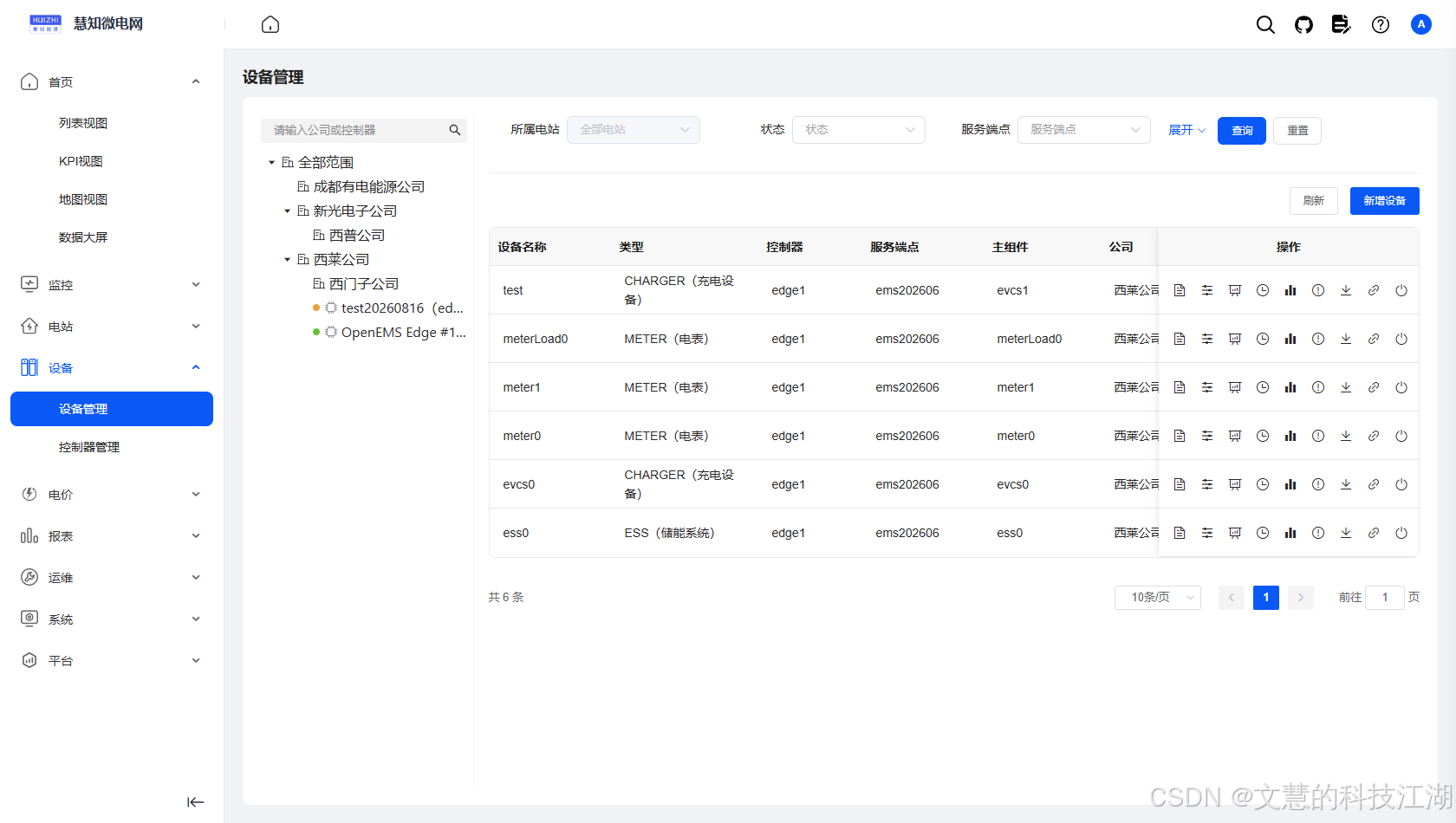The image size is (1456, 823).
Task: Open the user avatar "A" menu
Action: point(1420,24)
